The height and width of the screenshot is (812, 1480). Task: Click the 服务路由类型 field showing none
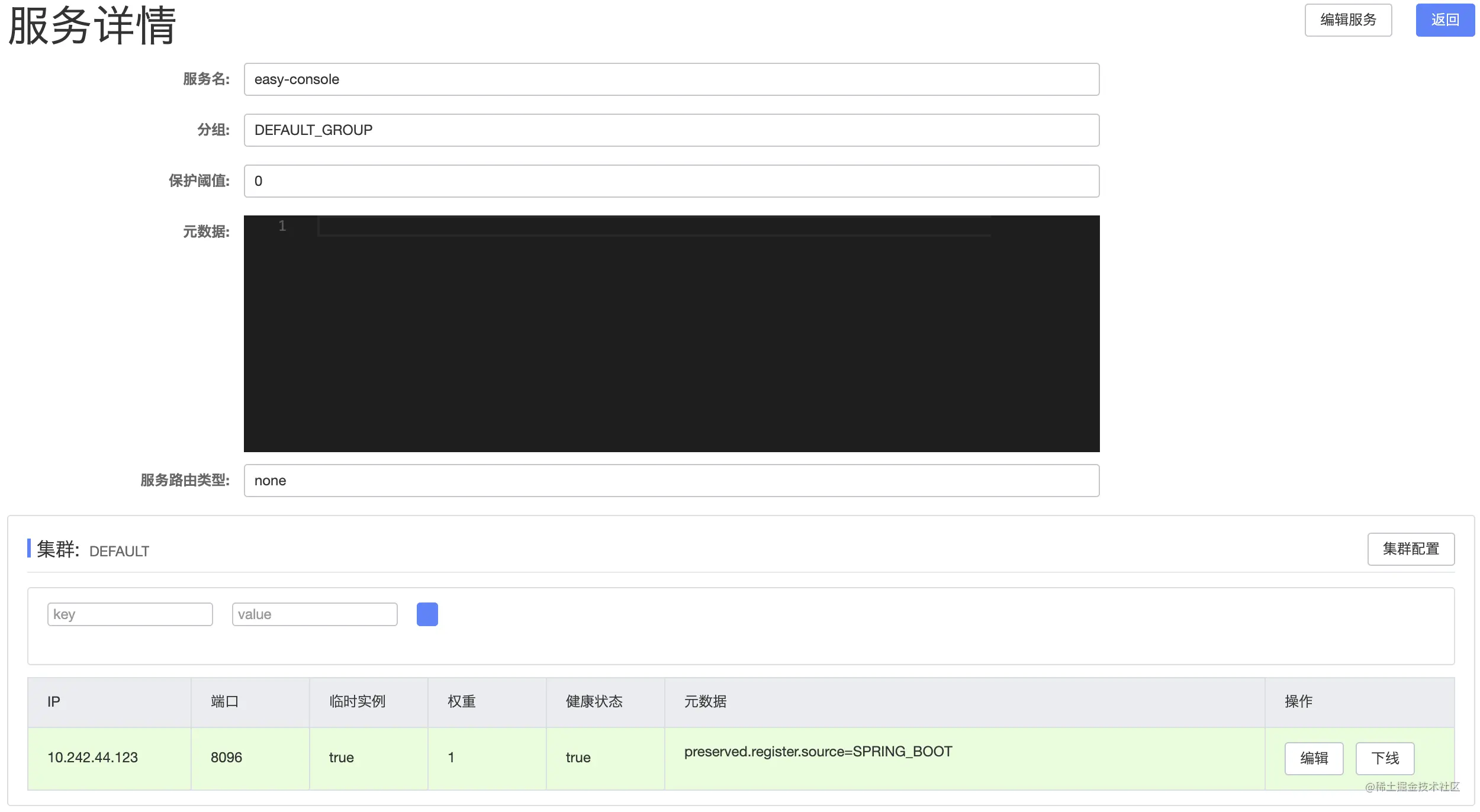coord(671,481)
